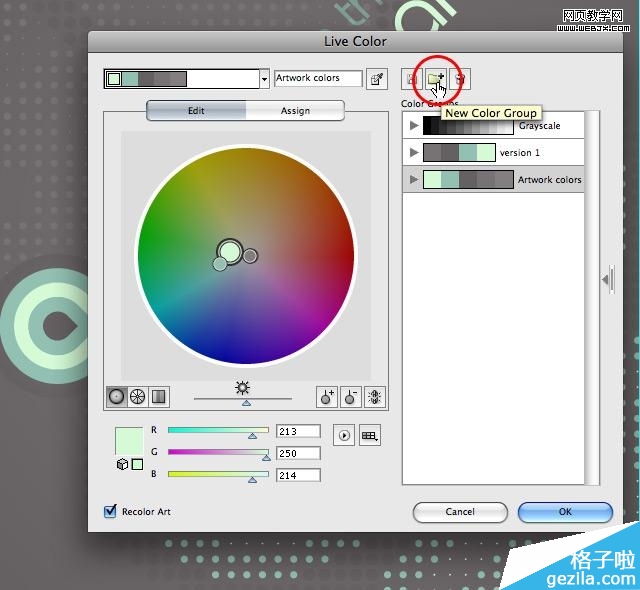Expand the Artwork colors group triangle
Image resolution: width=640 pixels, height=590 pixels.
point(414,179)
